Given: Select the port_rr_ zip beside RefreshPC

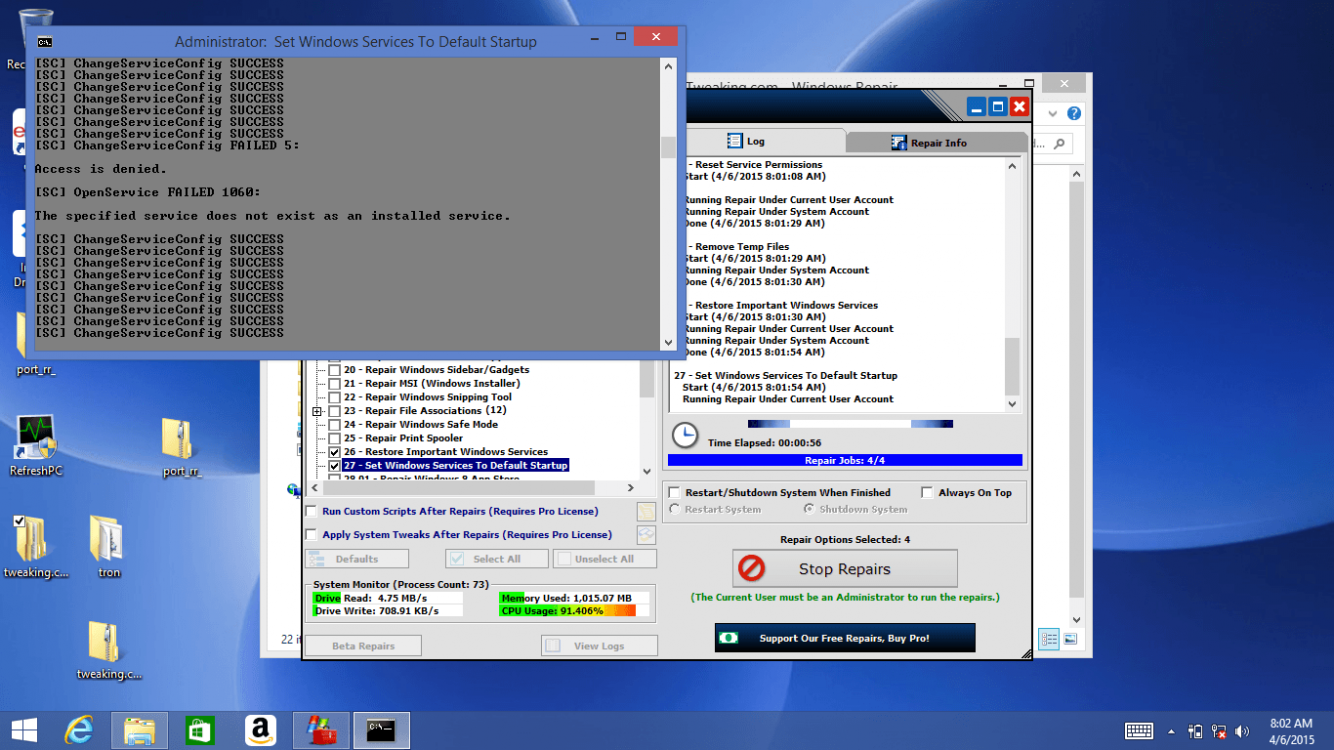Looking at the screenshot, I should tap(181, 446).
